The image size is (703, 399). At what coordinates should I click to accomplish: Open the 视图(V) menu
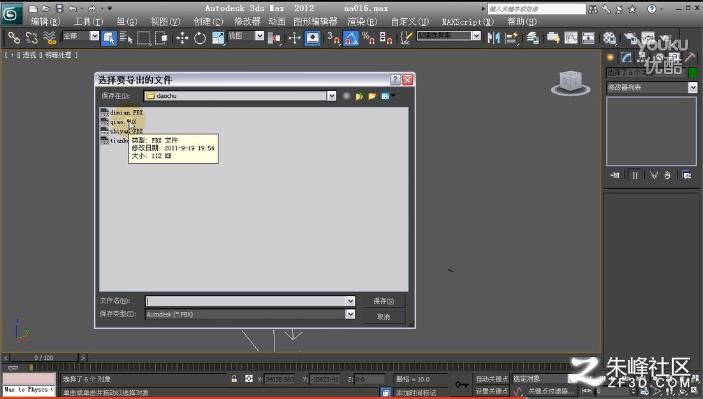tap(165, 21)
